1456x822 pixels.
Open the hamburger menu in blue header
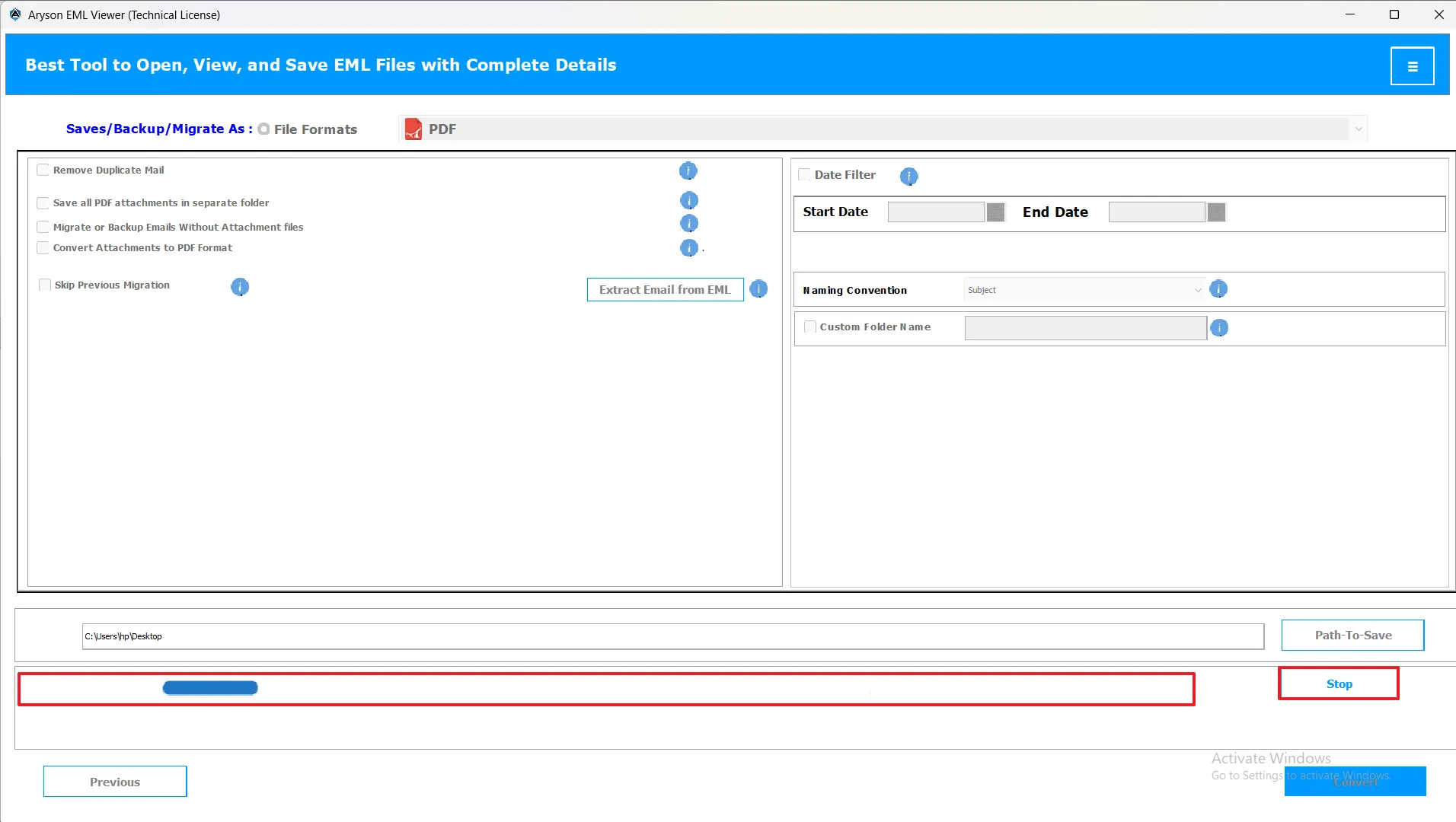(1412, 66)
